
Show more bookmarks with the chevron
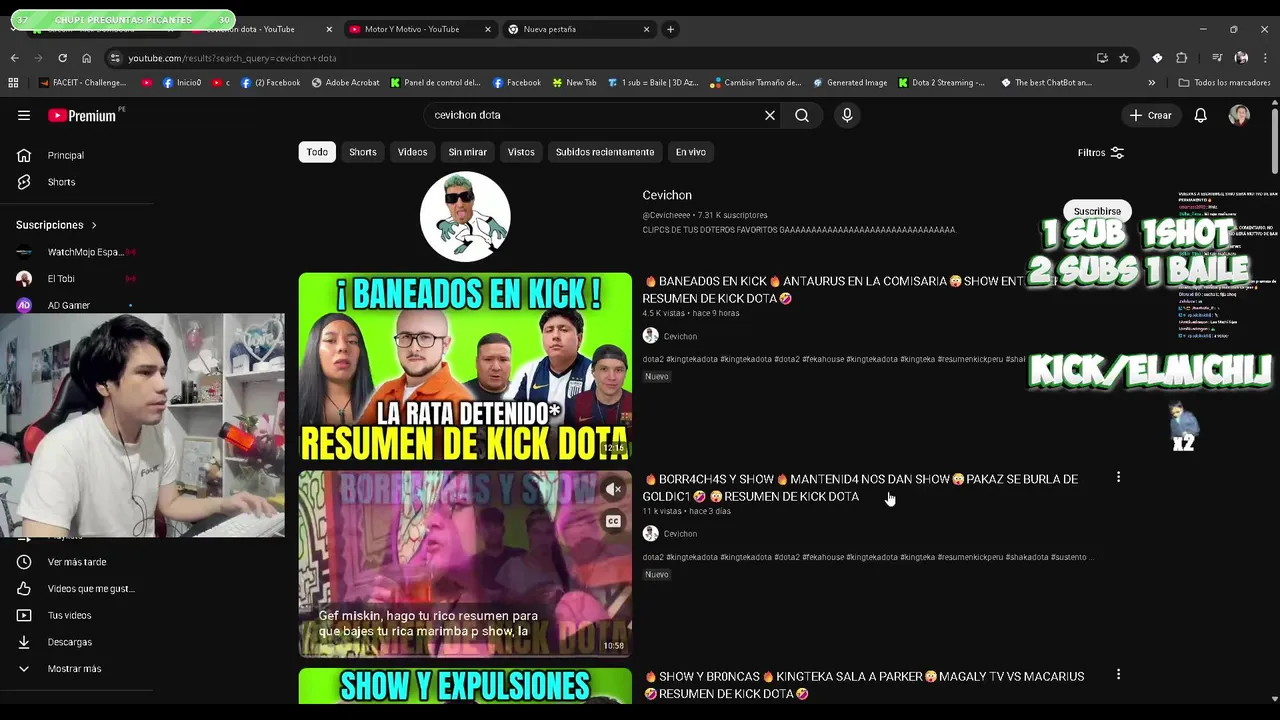click(1152, 83)
